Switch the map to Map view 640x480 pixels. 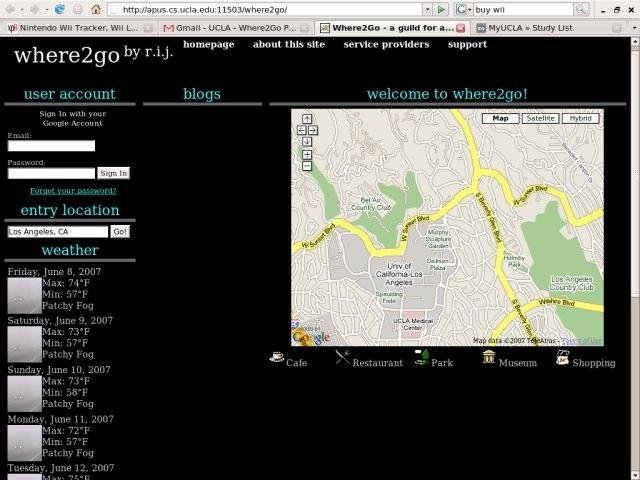pyautogui.click(x=500, y=118)
